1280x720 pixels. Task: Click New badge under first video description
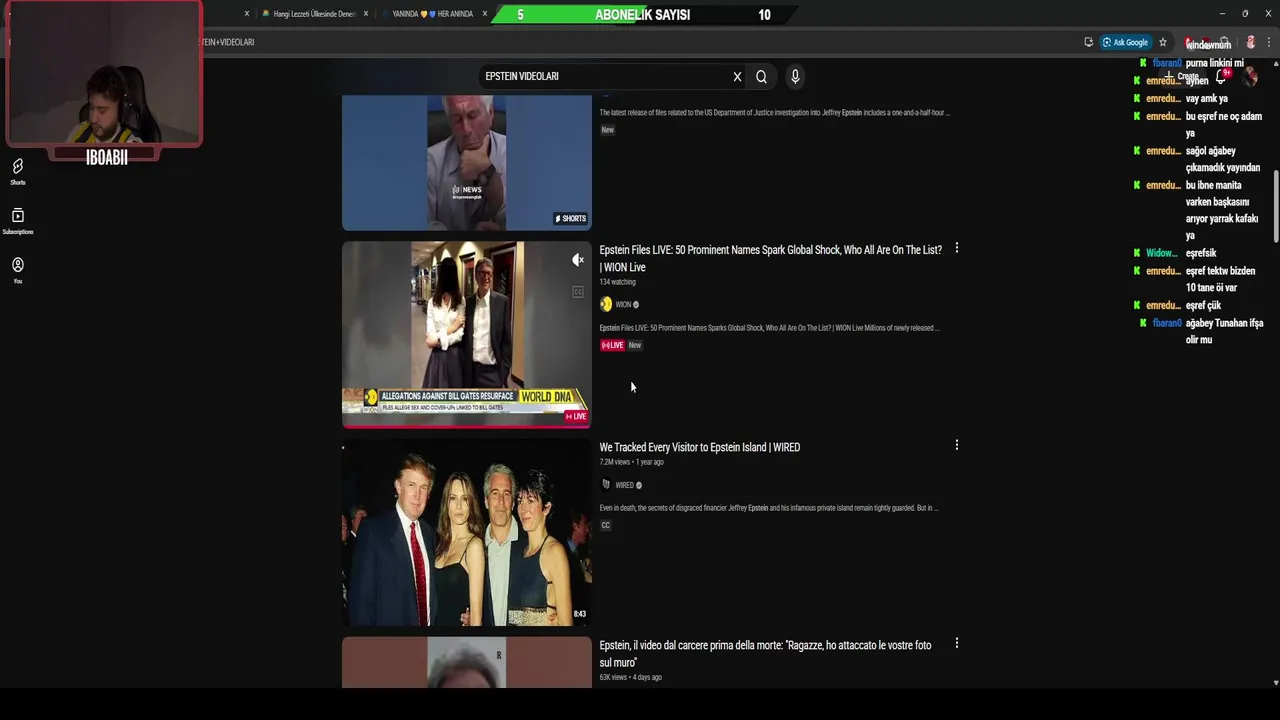[607, 130]
